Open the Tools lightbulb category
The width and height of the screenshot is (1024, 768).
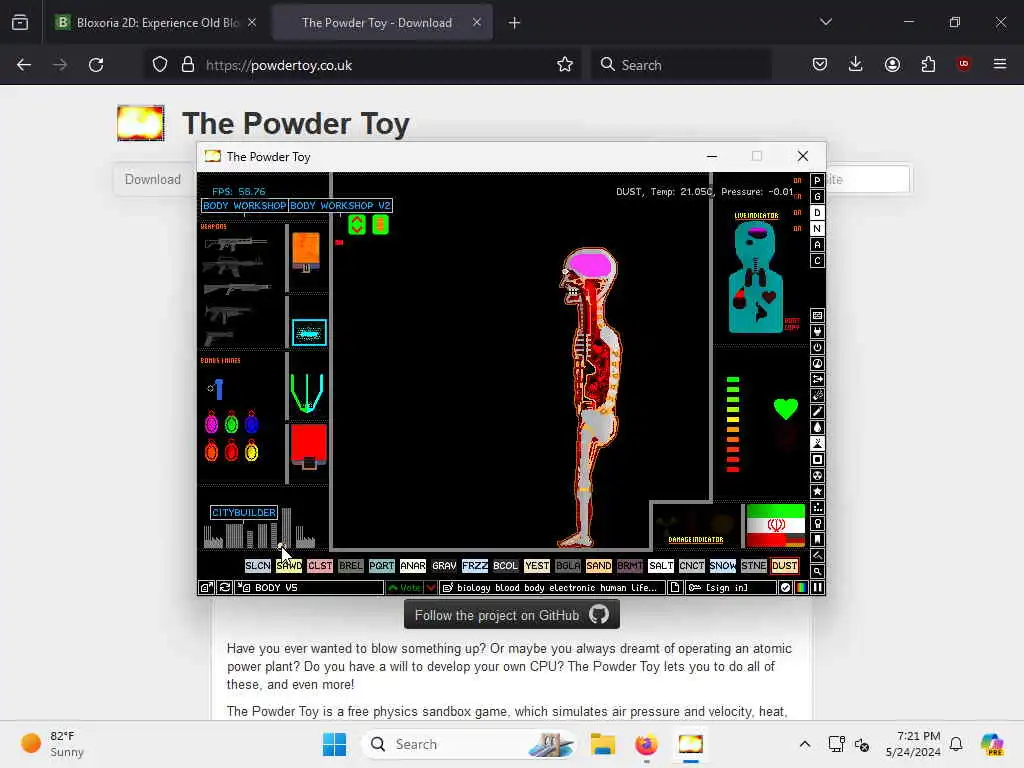click(x=817, y=524)
